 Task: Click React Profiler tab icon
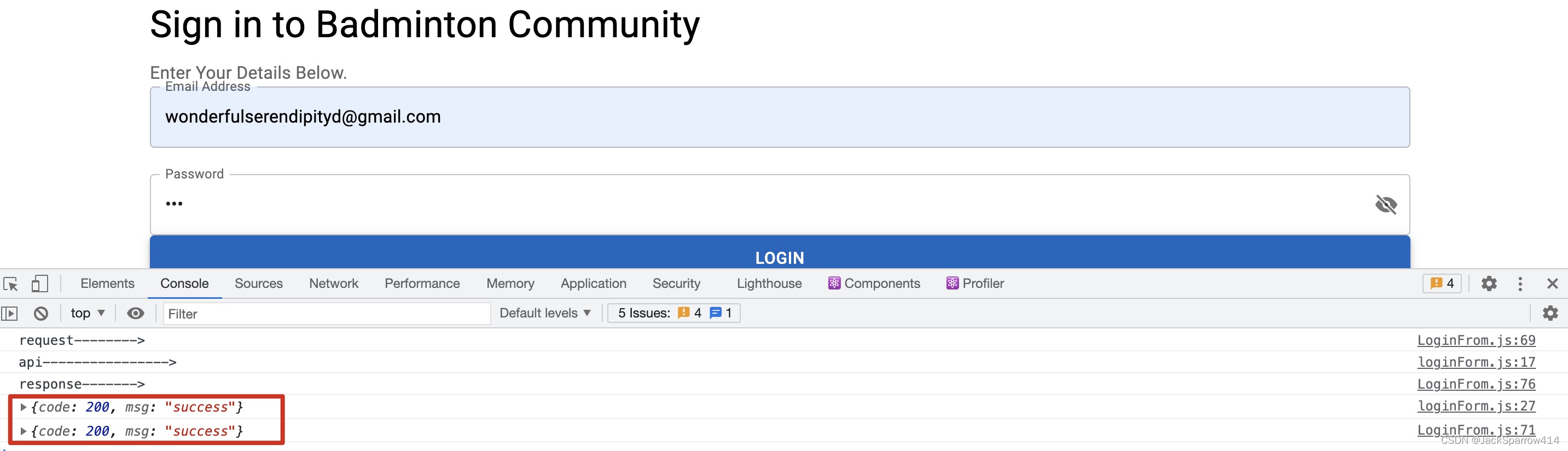point(952,284)
